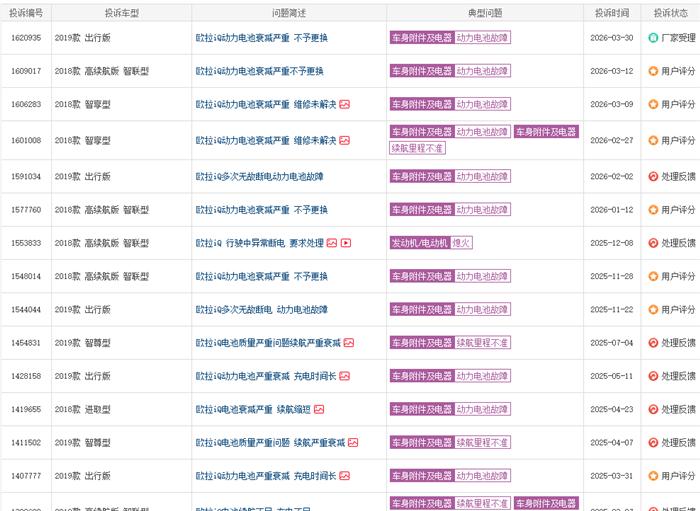Click complaint number 1577760
700x511 pixels.
(x=25, y=210)
